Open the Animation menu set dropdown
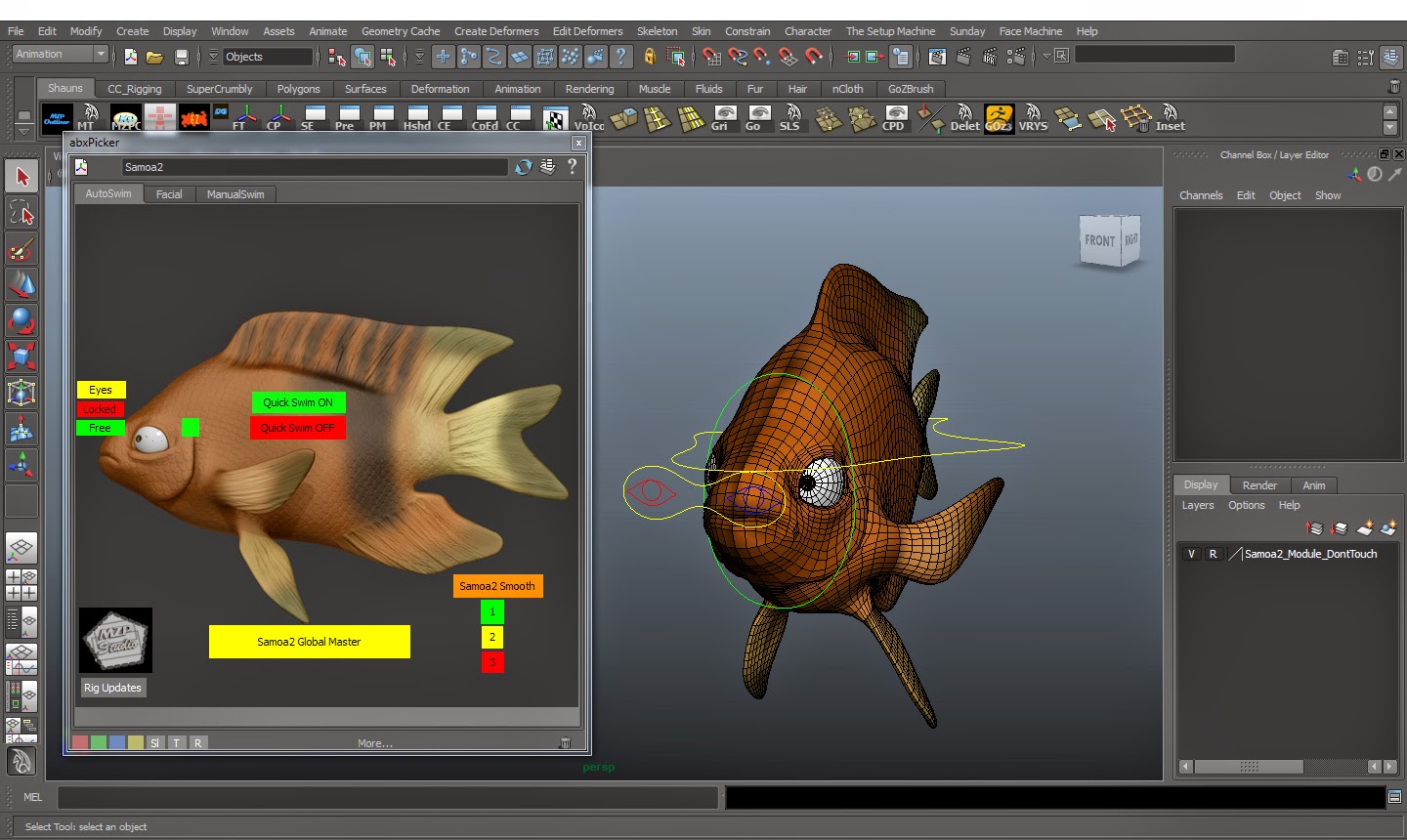This screenshot has width=1407, height=840. 59,55
